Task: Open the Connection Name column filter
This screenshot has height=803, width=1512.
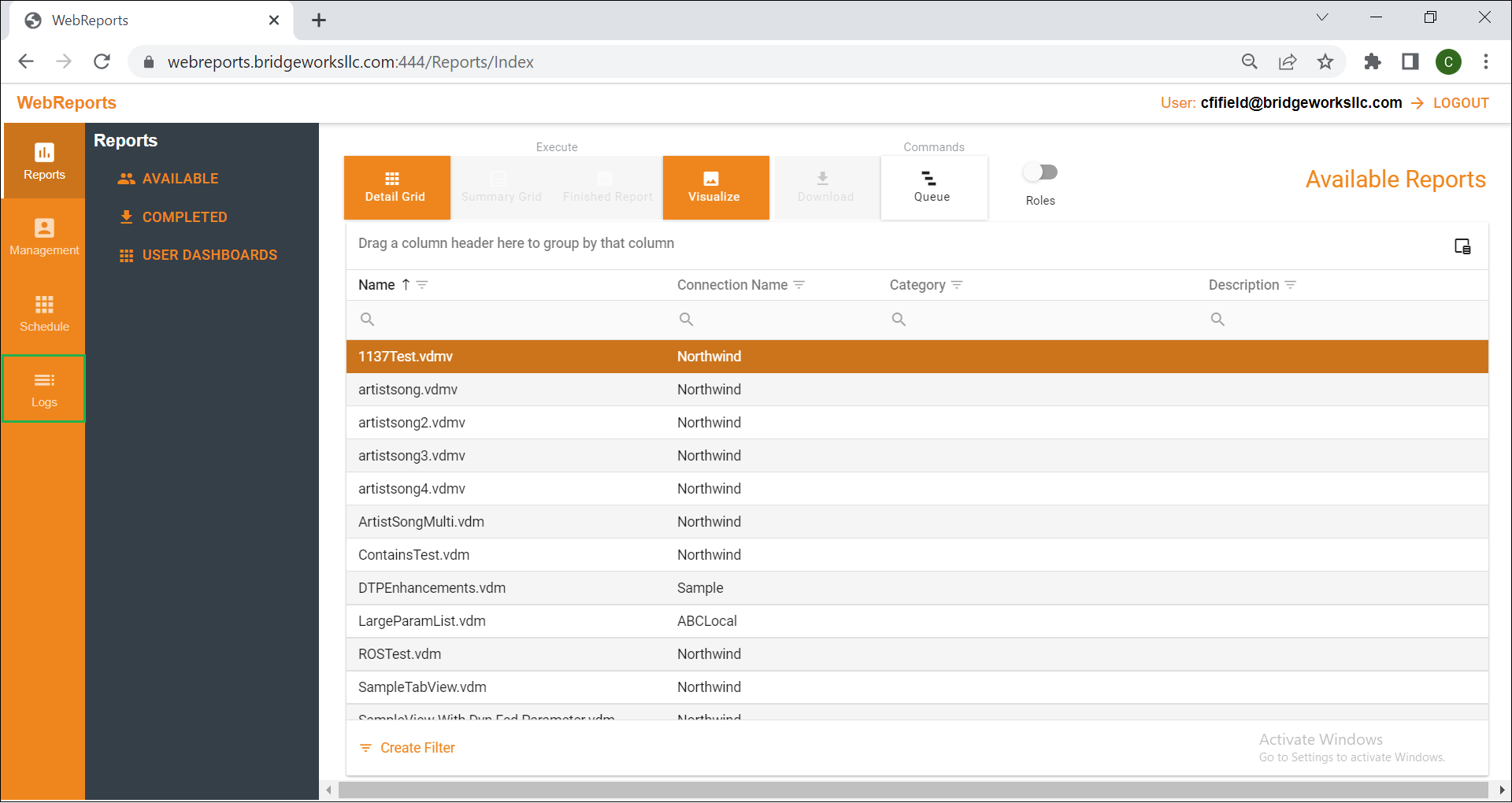Action: coord(799,285)
